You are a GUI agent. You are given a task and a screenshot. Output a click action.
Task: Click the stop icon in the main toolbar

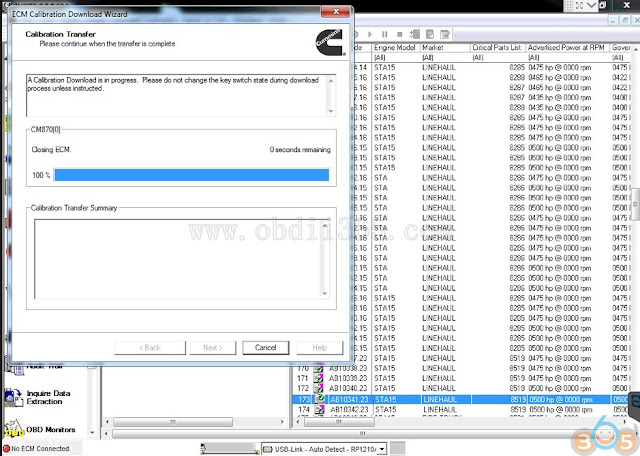tap(400, 35)
